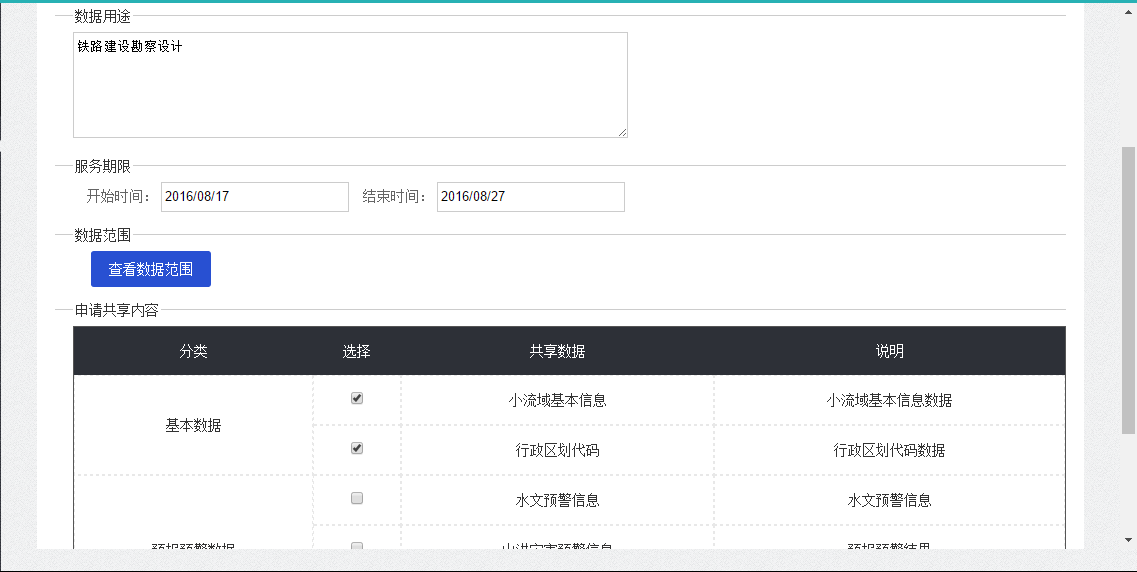The width and height of the screenshot is (1137, 572).
Task: Click the 数据用途 text area
Action: point(350,85)
